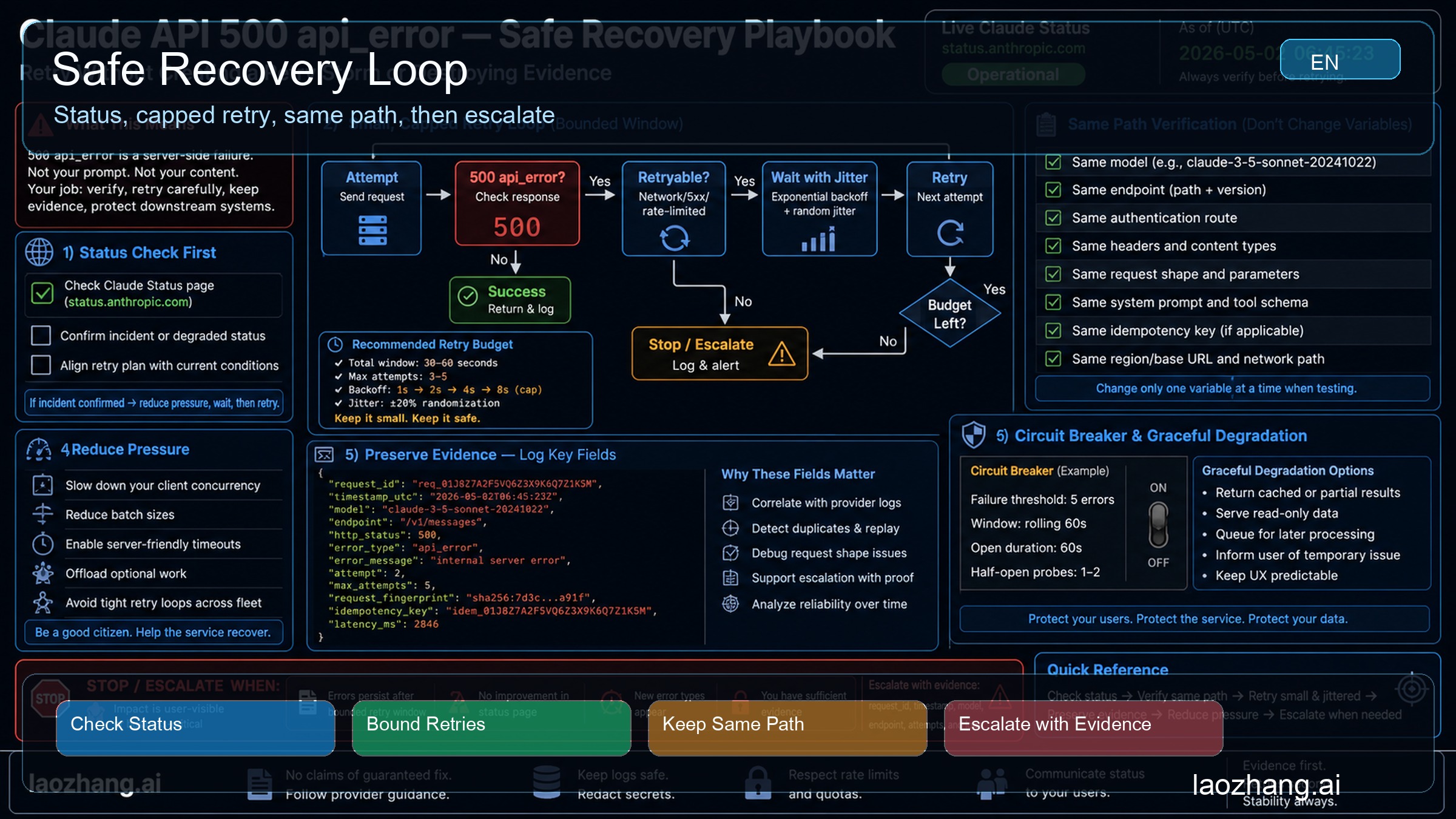Image resolution: width=1456 pixels, height=819 pixels.
Task: Click the globe icon by Status Check First
Action: (x=39, y=252)
